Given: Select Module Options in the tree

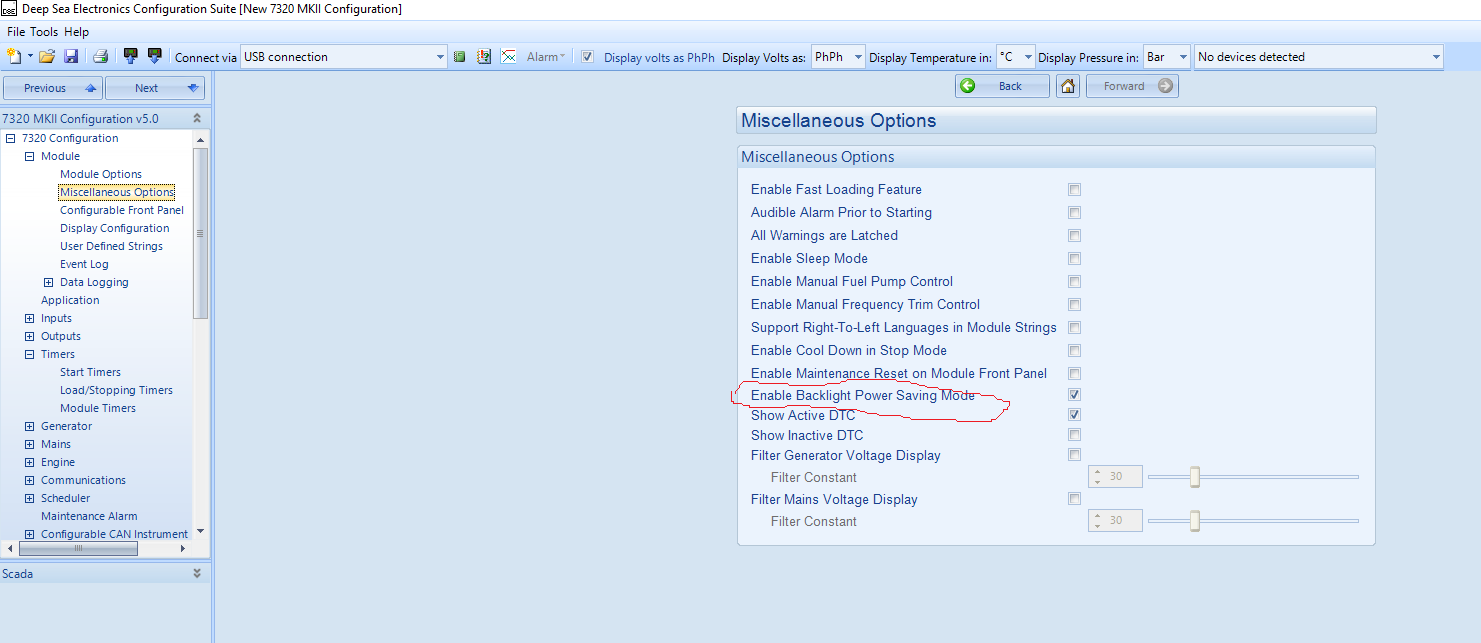Looking at the screenshot, I should (101, 174).
